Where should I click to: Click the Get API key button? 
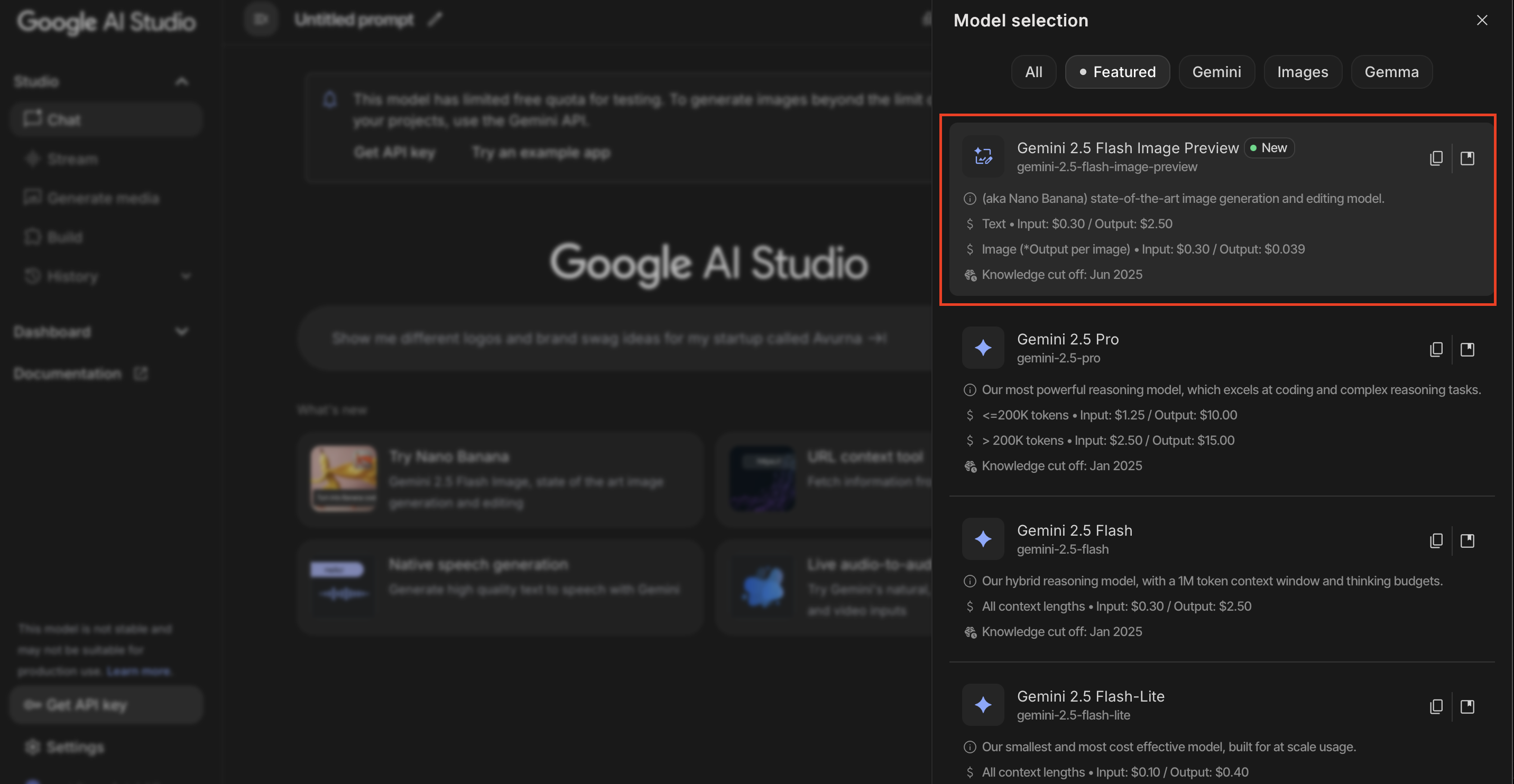pos(105,704)
